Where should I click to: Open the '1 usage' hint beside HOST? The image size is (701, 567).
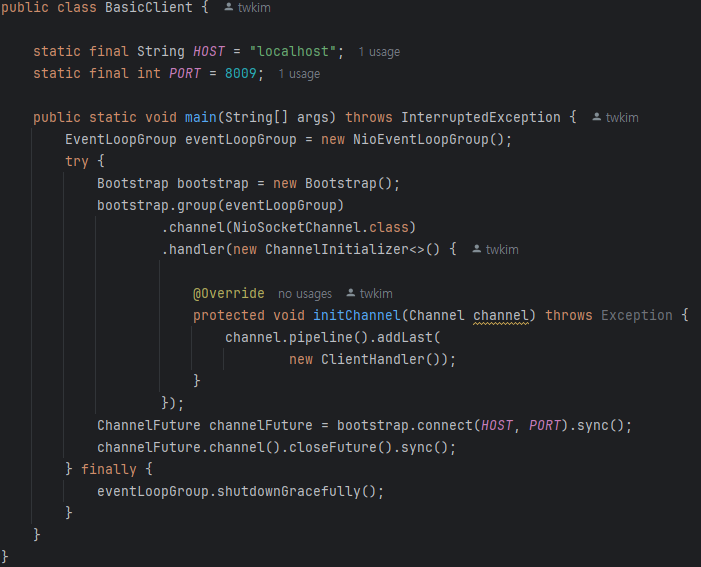click(379, 52)
